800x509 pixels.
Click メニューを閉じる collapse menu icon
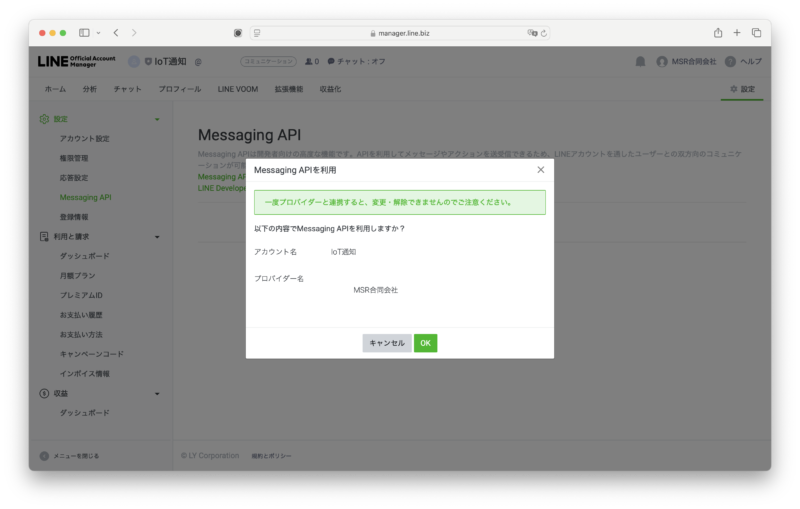[x=44, y=456]
